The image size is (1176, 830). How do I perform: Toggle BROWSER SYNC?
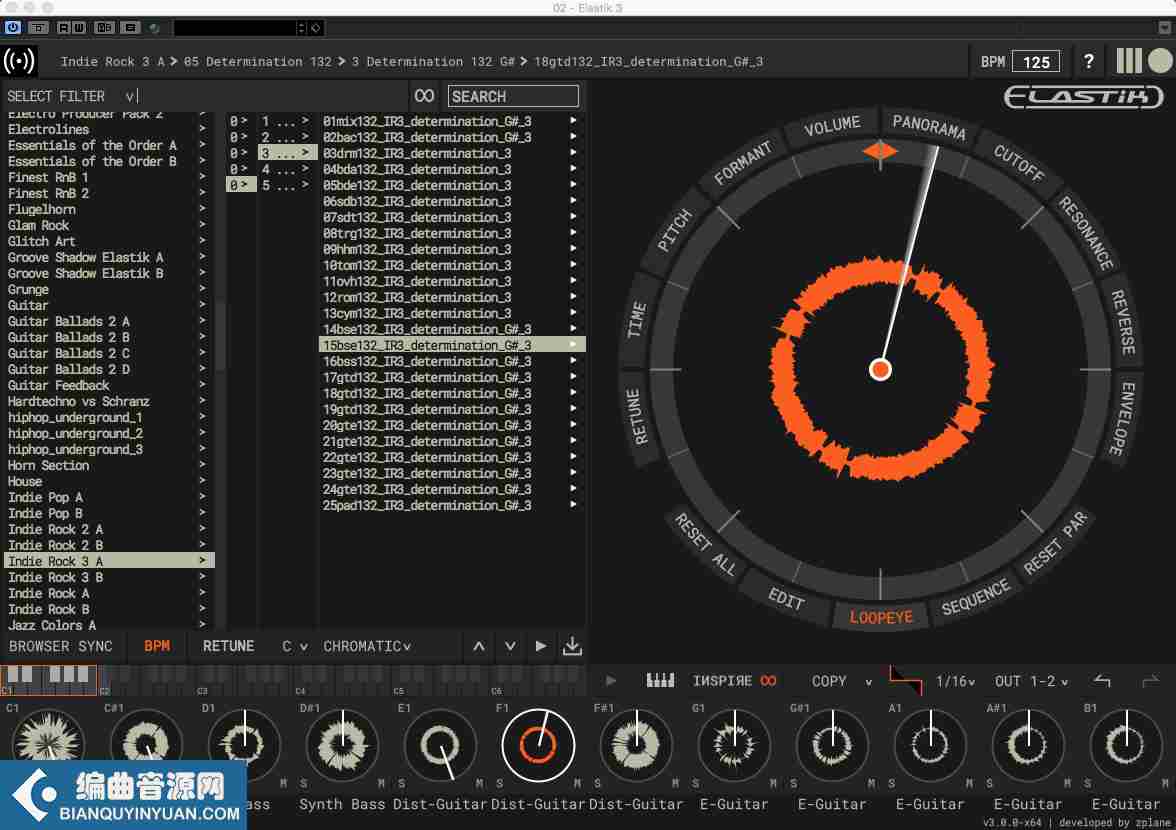point(60,646)
